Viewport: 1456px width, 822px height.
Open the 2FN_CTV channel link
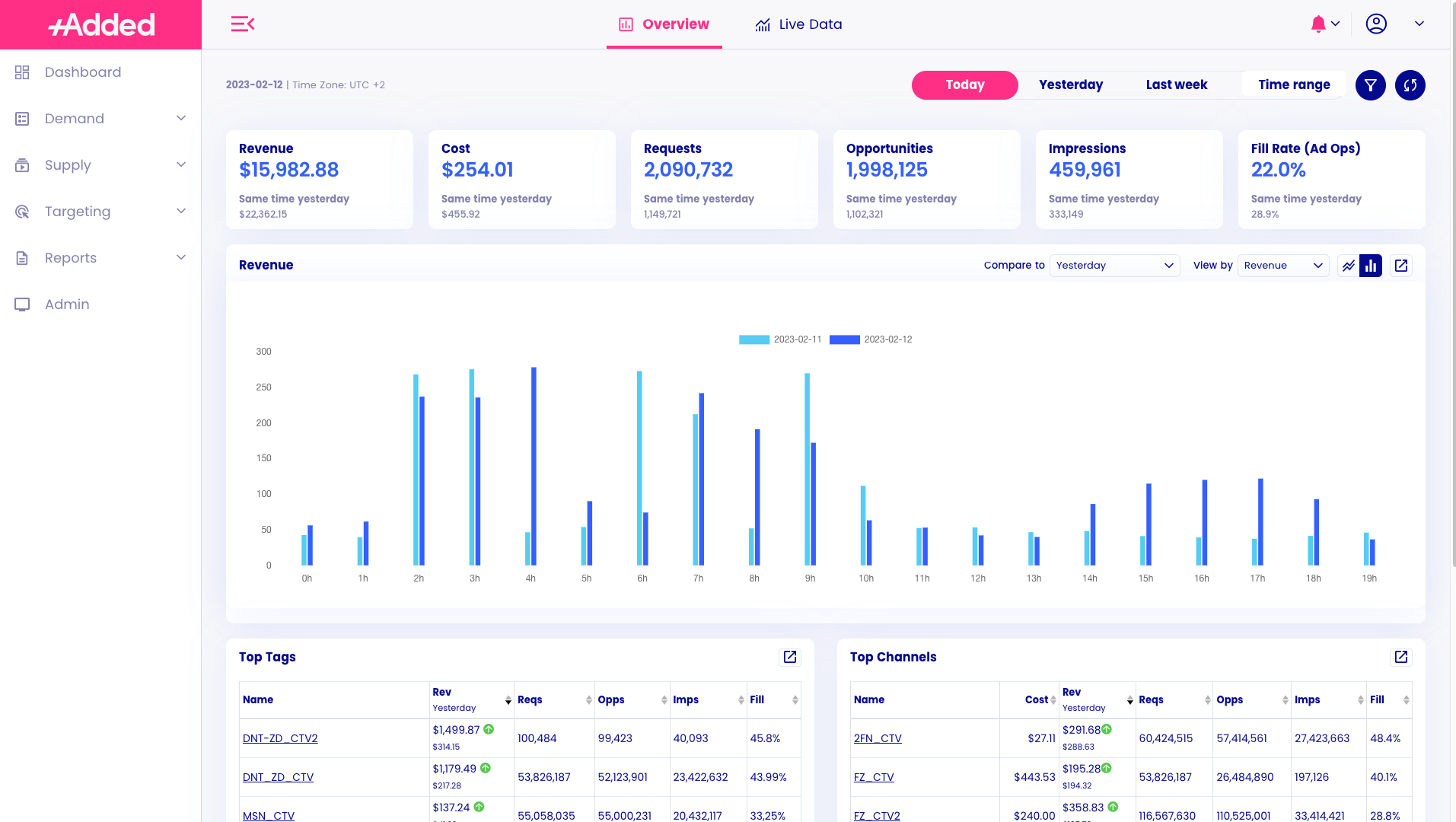click(878, 738)
